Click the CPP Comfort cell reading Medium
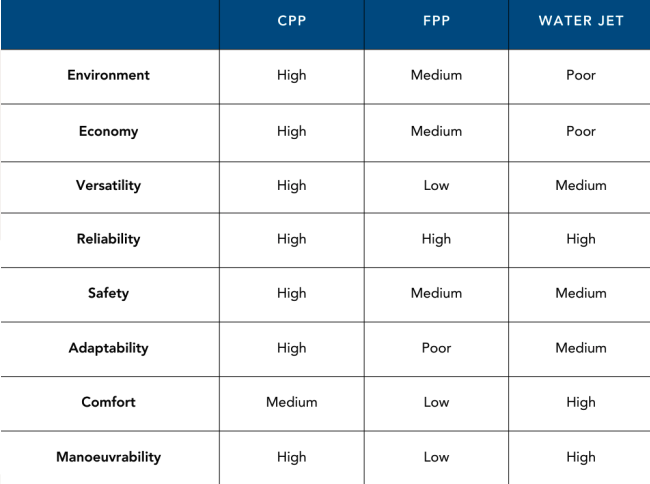The height and width of the screenshot is (484, 650). 292,402
